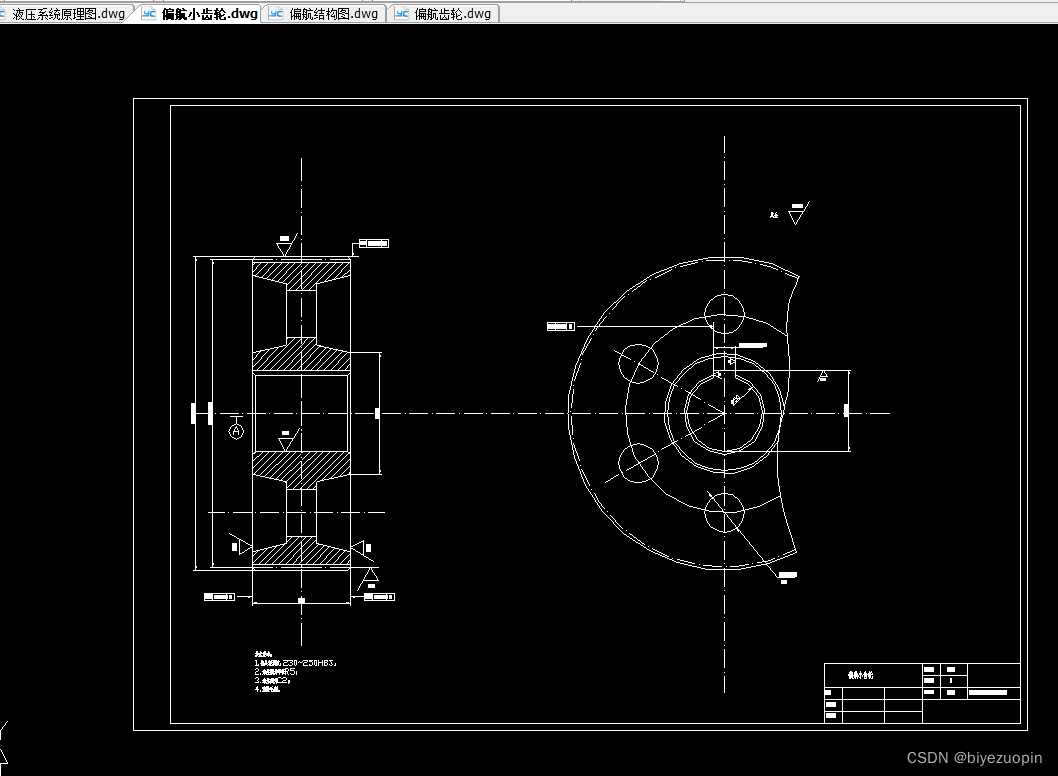Select the bottom bolt hole circle

tap(725, 512)
